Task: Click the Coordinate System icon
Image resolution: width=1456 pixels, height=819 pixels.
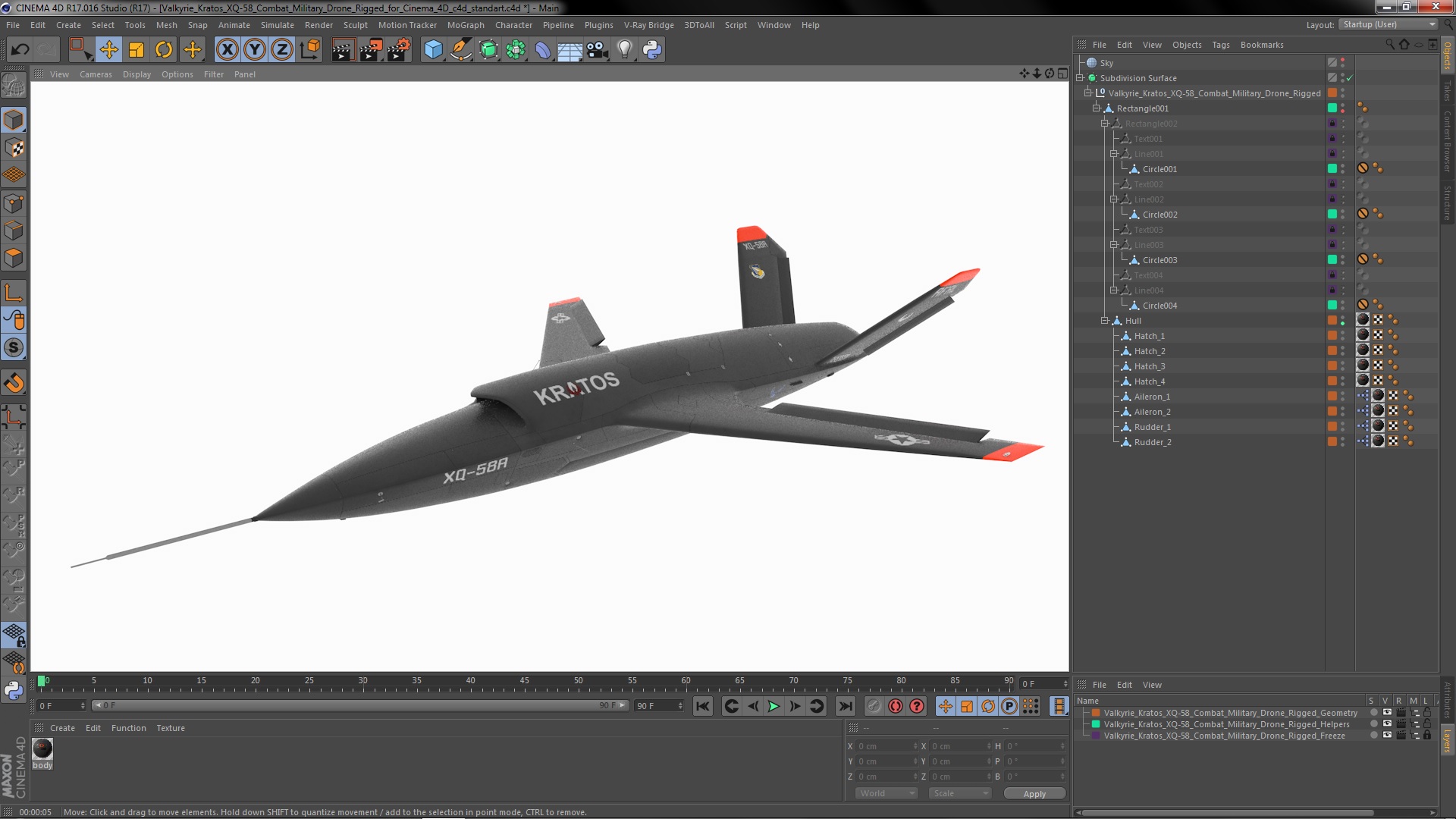Action: point(310,50)
